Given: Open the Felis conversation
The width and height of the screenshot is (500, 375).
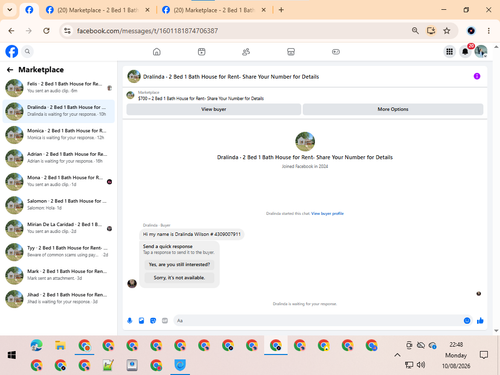Looking at the screenshot, I should (x=59, y=88).
